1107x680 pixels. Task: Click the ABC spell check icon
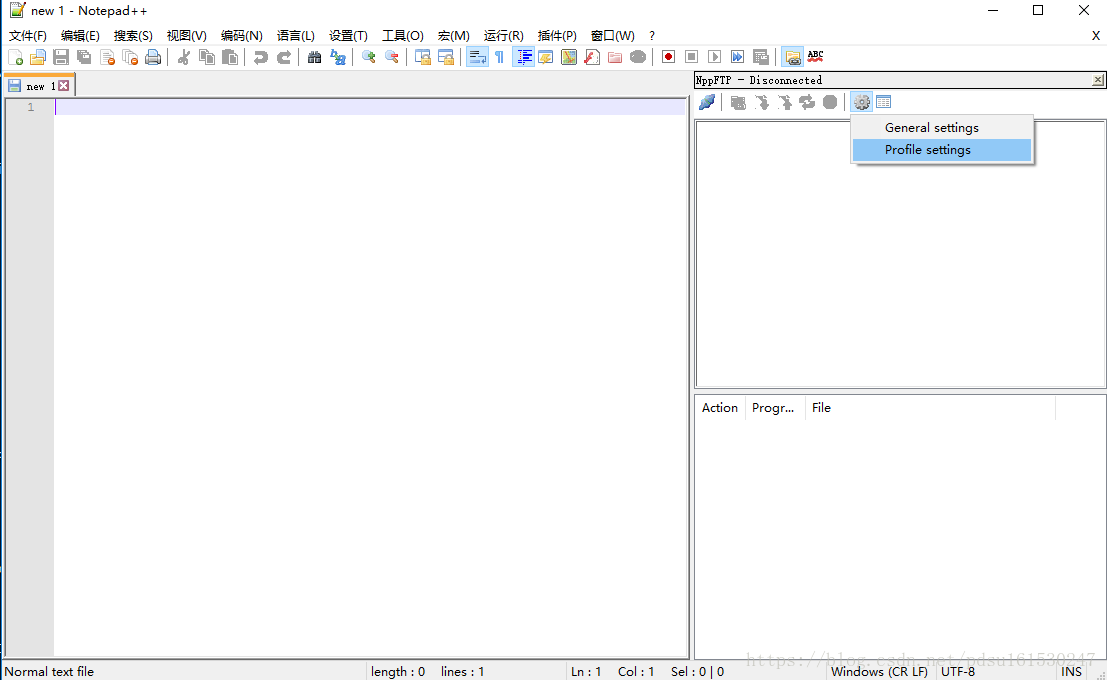(x=815, y=56)
